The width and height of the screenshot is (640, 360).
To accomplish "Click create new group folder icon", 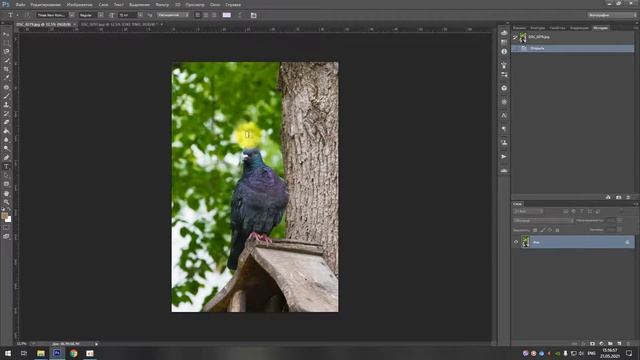I will tap(610, 344).
